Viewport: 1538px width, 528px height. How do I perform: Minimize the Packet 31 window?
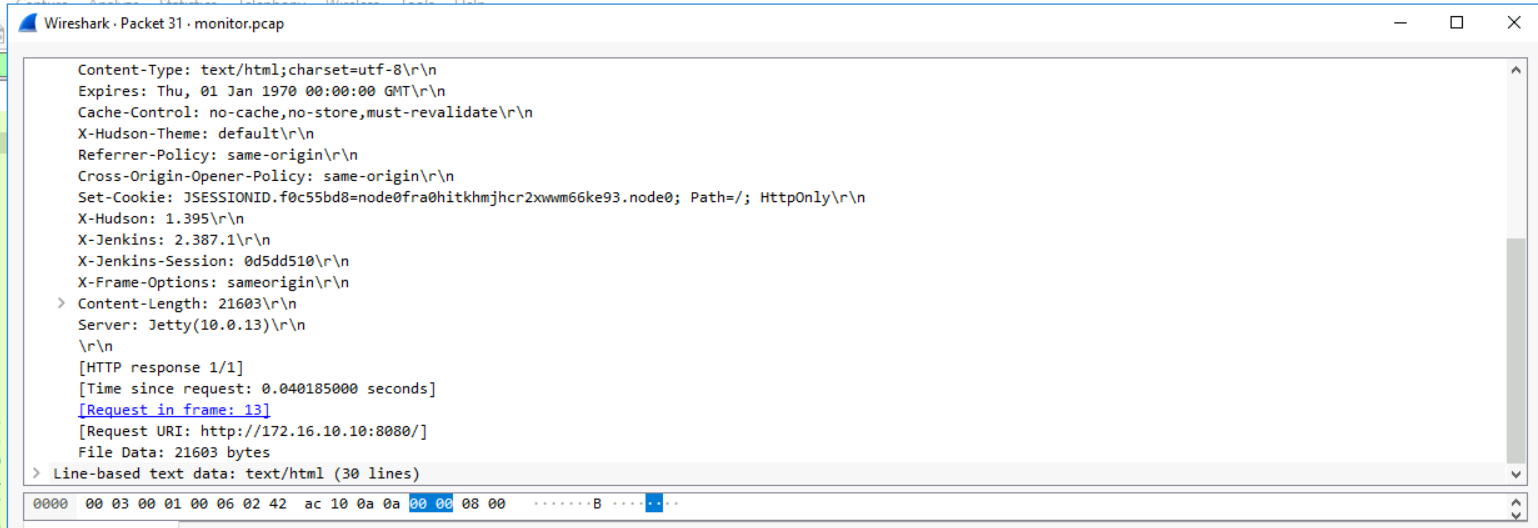(x=1399, y=23)
